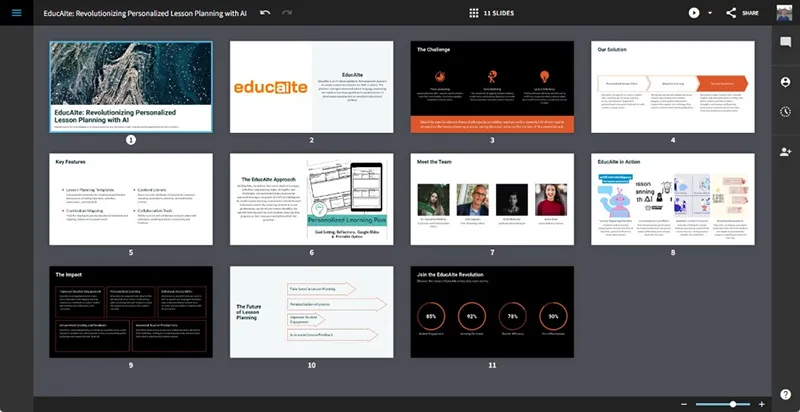800x412 pixels.
Task: Start presentation with the play button
Action: pyautogui.click(x=694, y=13)
